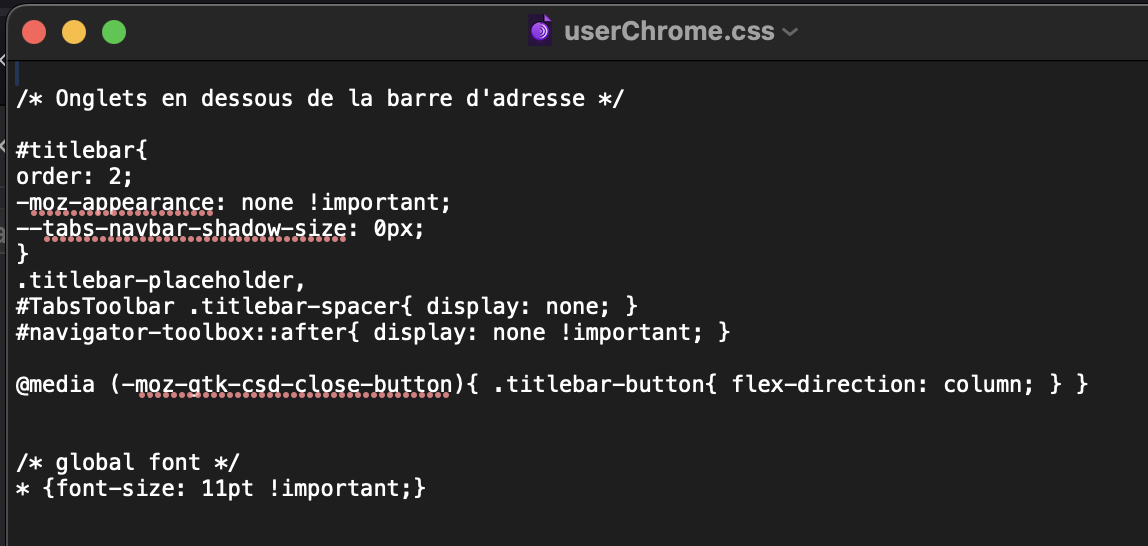Zoom the window with the green button
Screen dimensions: 1148x546
pyautogui.click(x=114, y=32)
